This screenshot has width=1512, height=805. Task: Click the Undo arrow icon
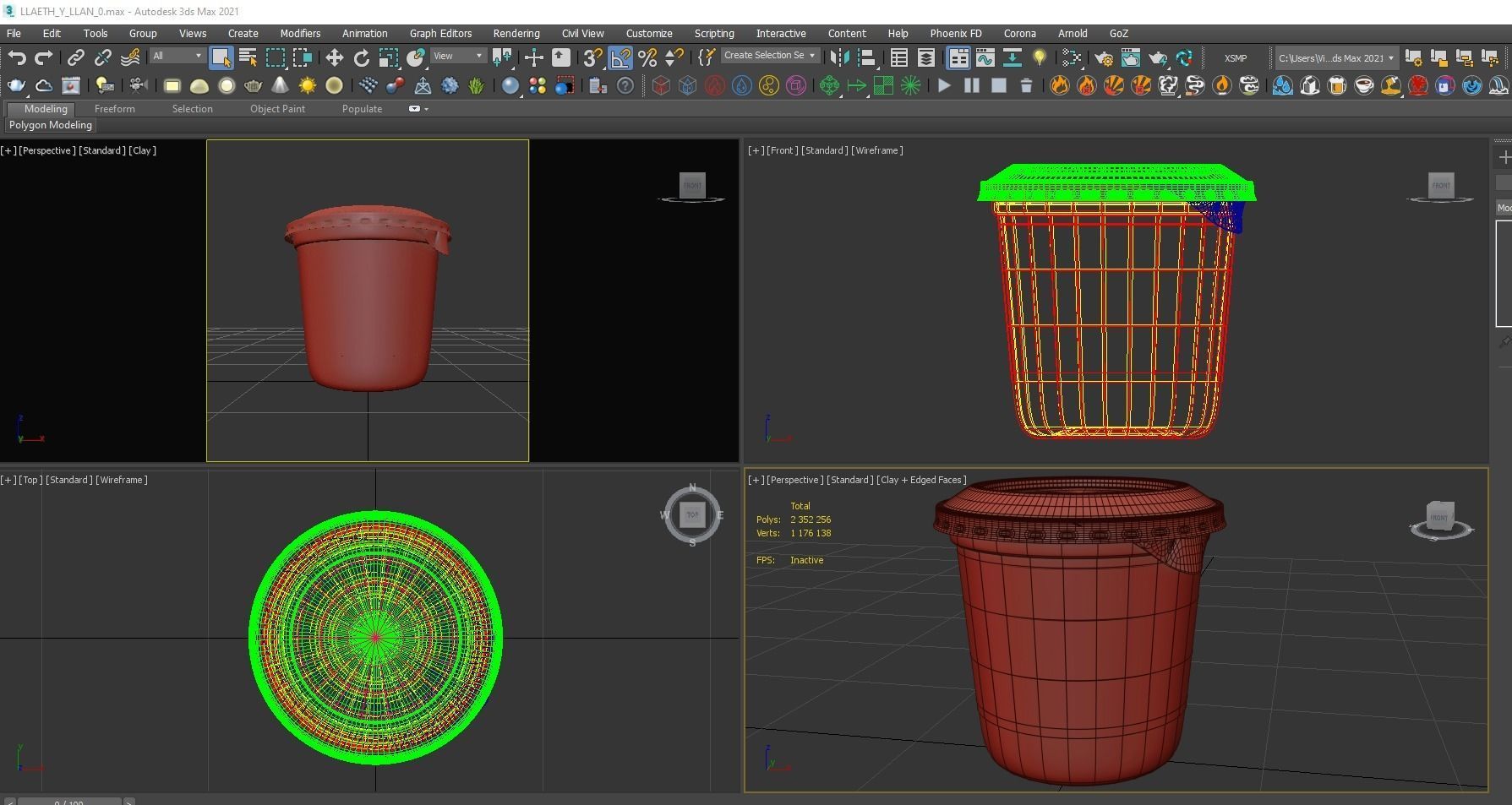(17, 57)
